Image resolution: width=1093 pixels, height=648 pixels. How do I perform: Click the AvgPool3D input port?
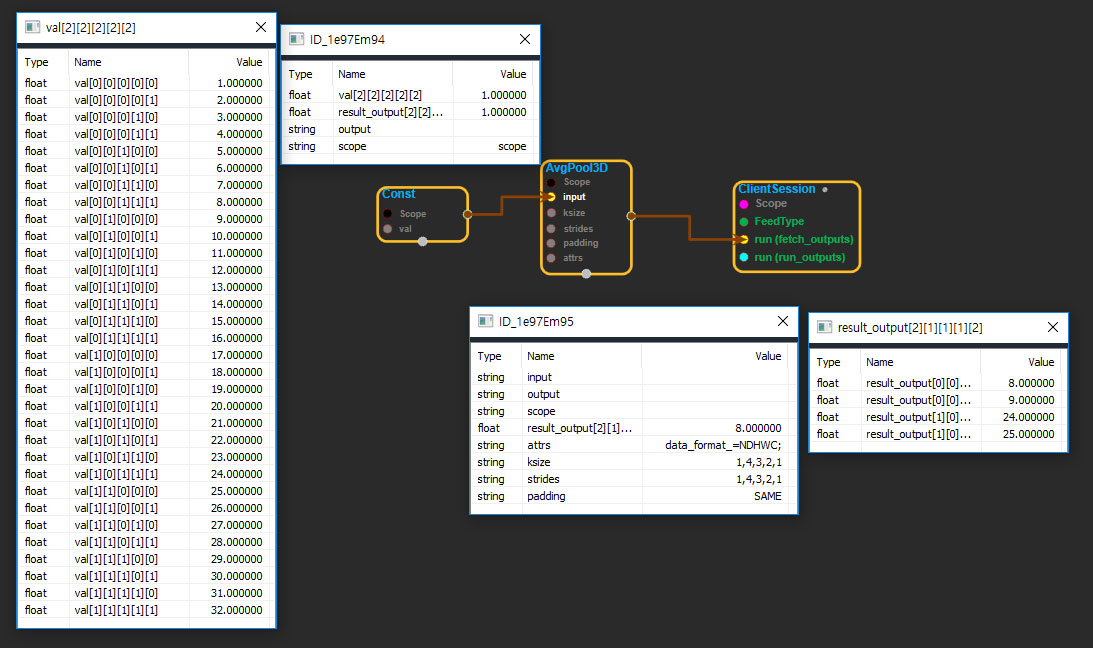[551, 197]
